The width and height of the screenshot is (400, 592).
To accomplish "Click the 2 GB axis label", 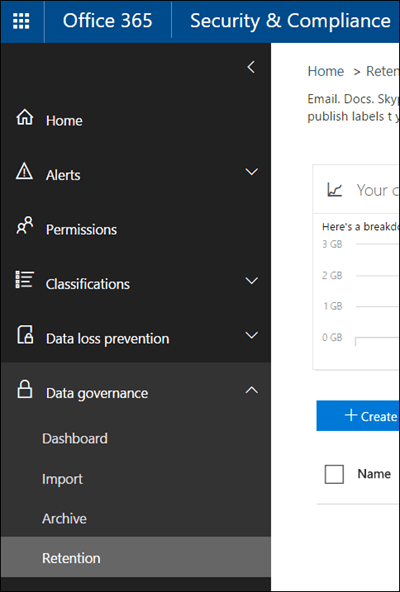I will pyautogui.click(x=332, y=275).
